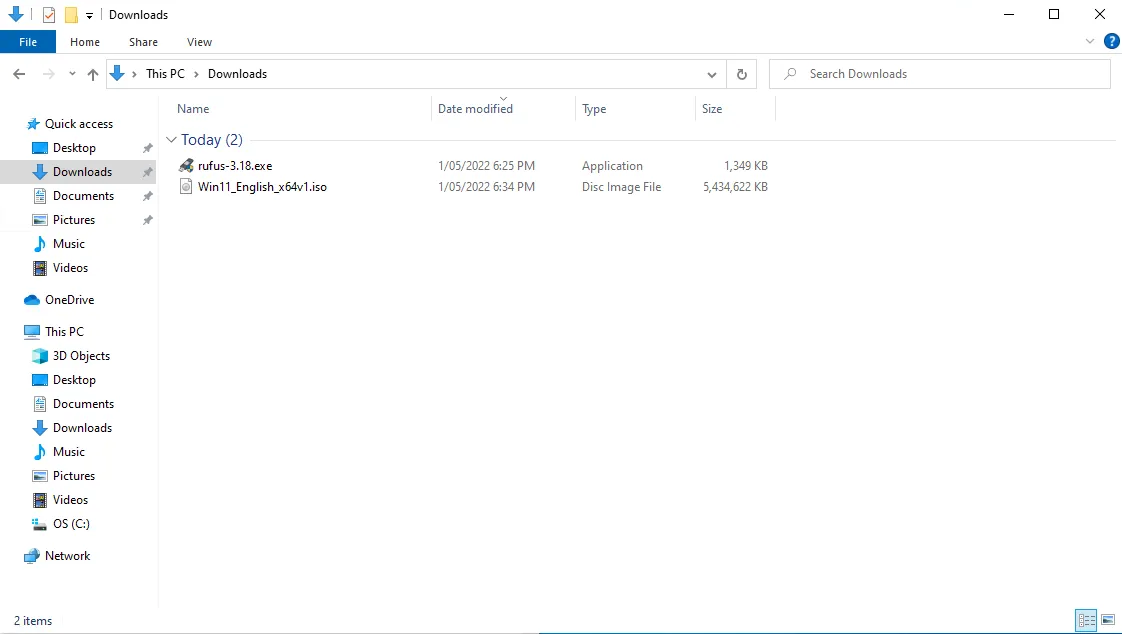Open the address bar history dropdown

(712, 74)
